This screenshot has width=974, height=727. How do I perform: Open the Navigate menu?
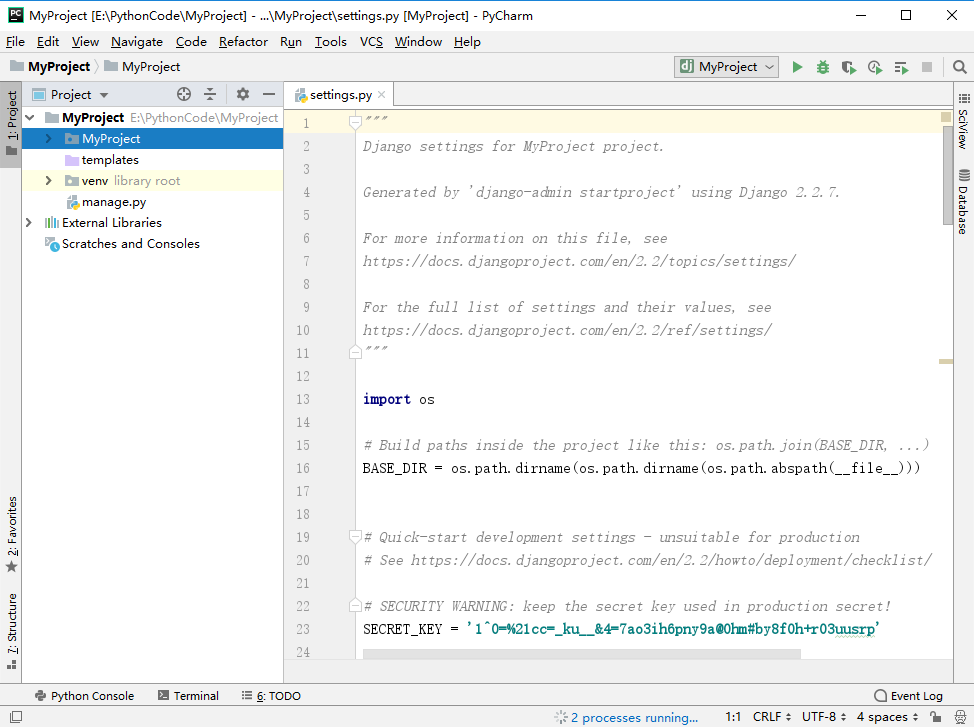pos(137,42)
